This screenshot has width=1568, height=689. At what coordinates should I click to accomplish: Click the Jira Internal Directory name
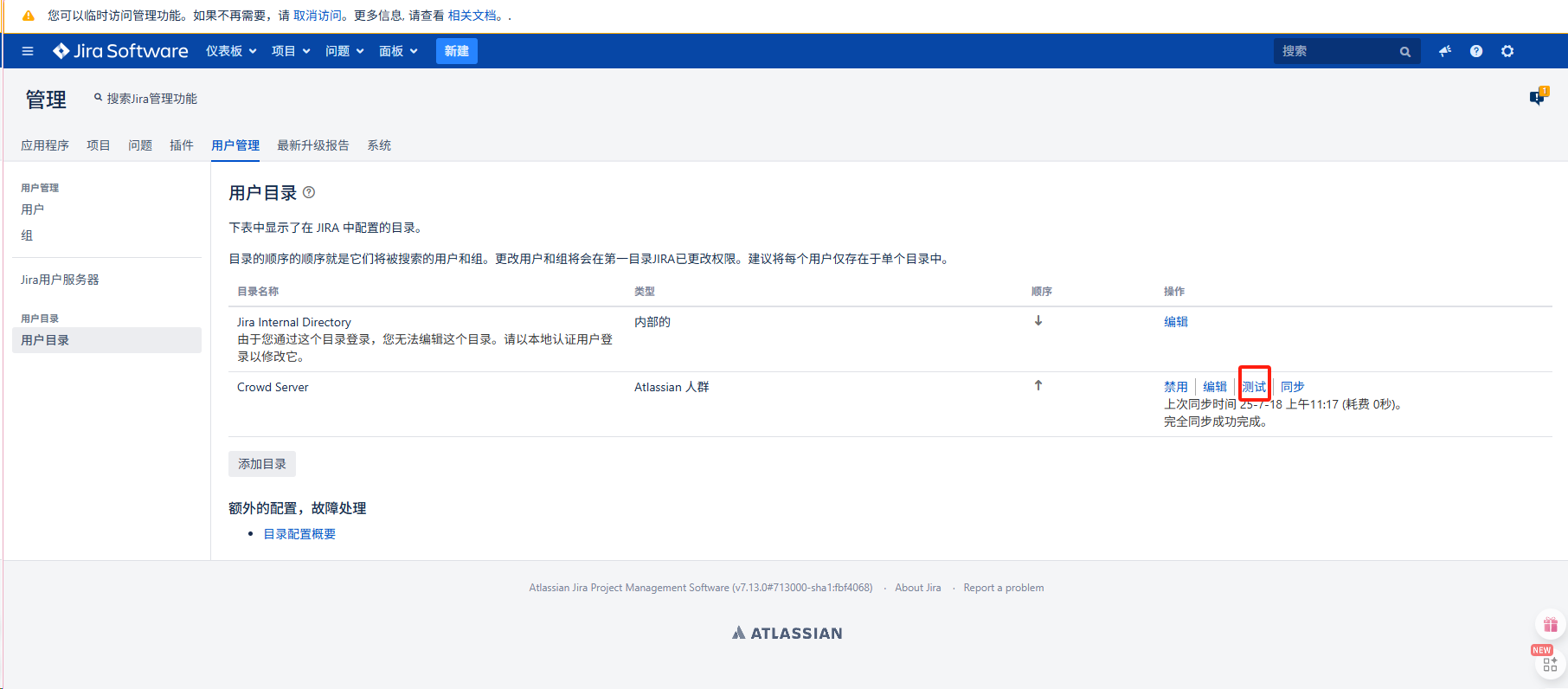294,322
